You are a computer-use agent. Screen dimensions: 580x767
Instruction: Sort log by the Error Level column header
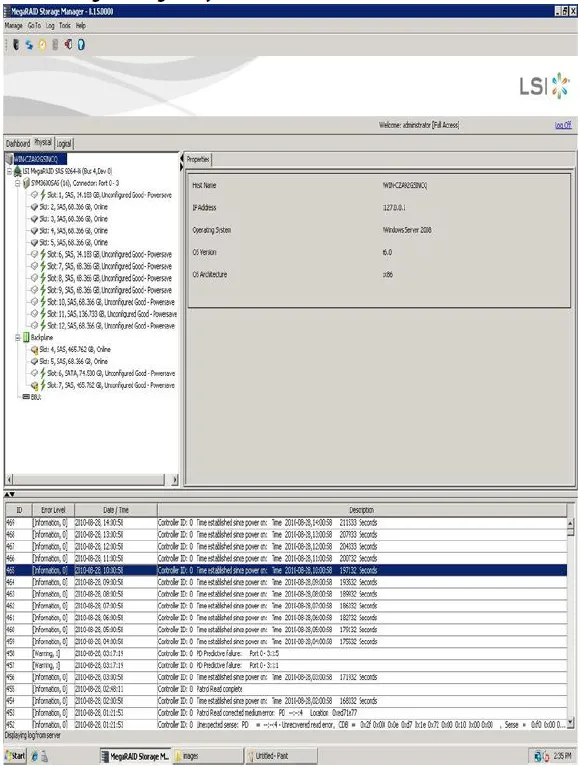53,510
